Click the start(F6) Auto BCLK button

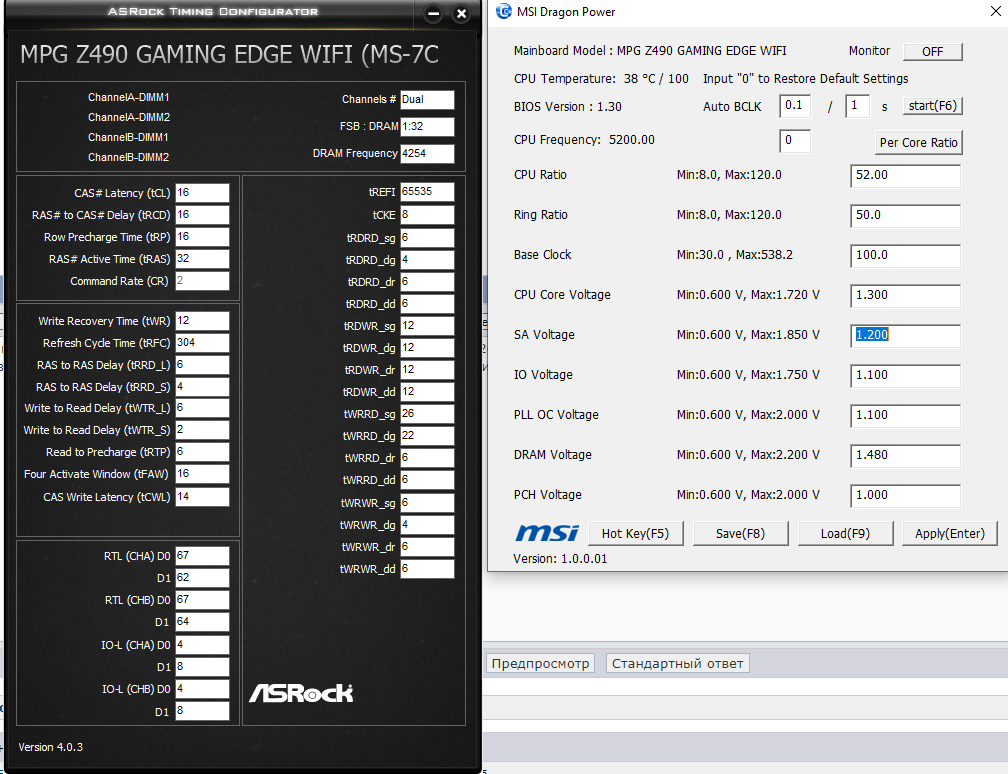point(933,105)
